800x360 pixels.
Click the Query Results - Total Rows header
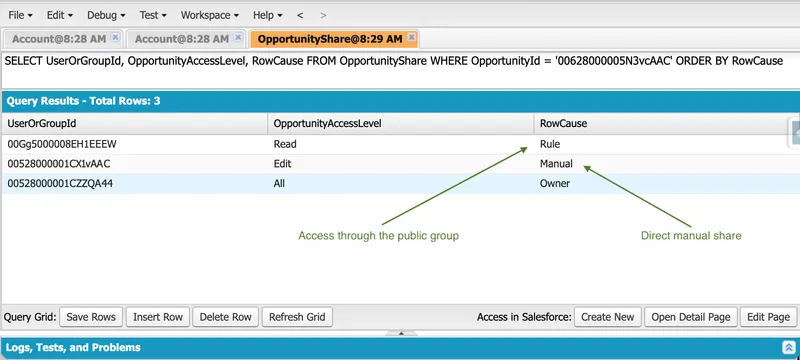(400, 101)
